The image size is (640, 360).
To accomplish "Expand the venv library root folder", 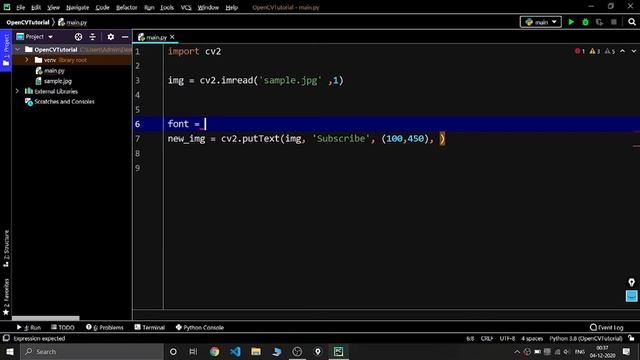I will pos(27,60).
